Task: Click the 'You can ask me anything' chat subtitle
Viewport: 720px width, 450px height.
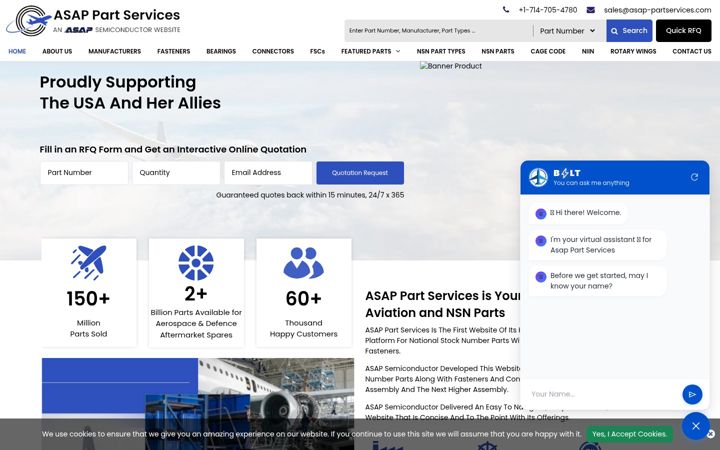Action: point(591,183)
